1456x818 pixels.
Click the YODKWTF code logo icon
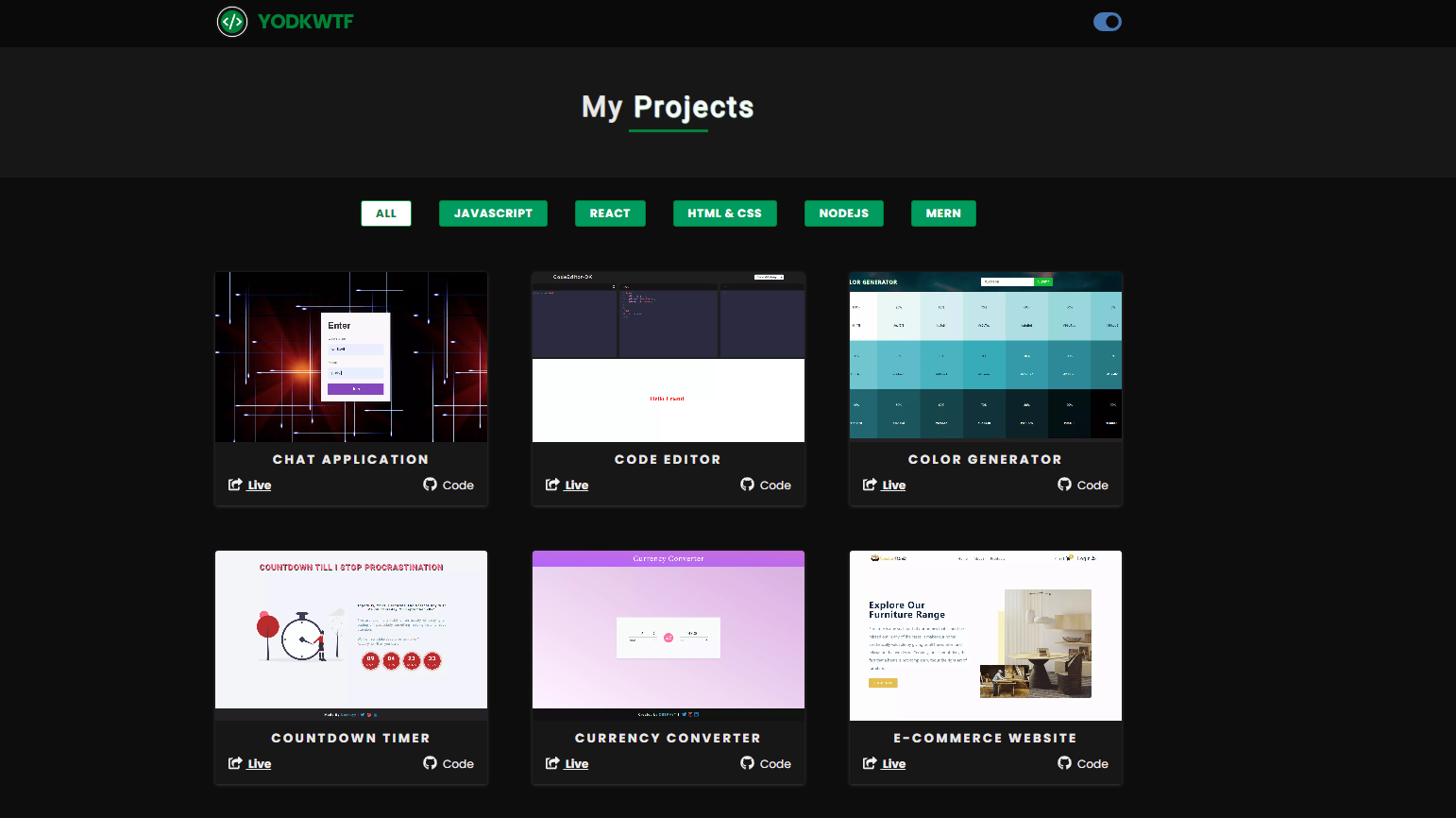232,22
